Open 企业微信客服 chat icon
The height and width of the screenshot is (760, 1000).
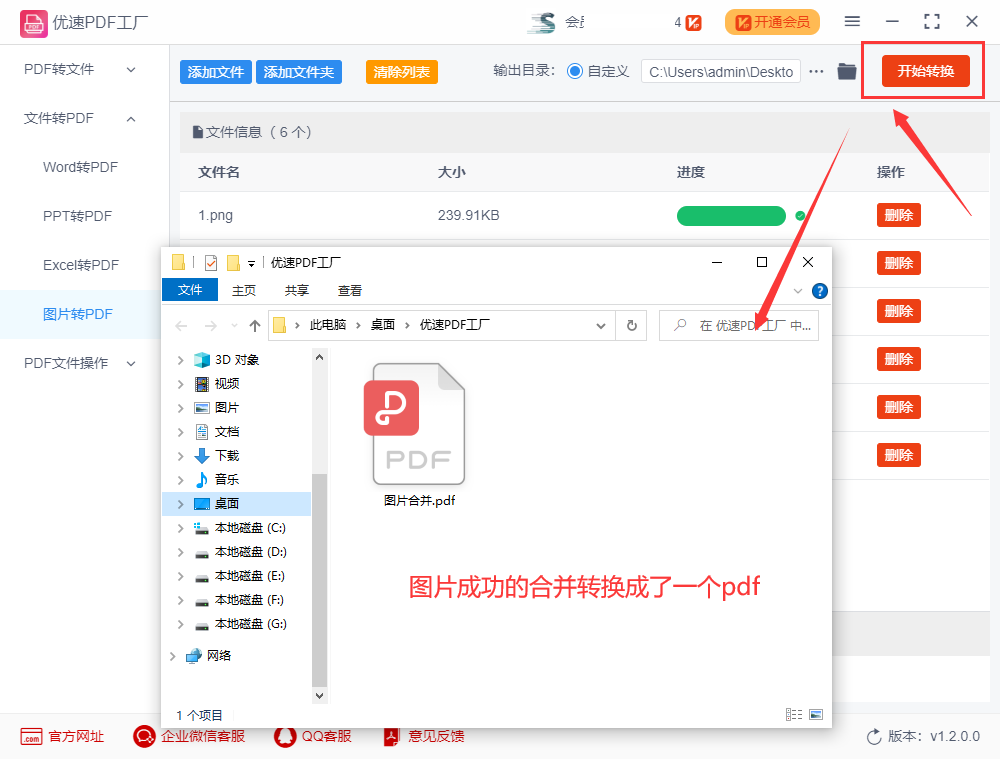tap(144, 736)
